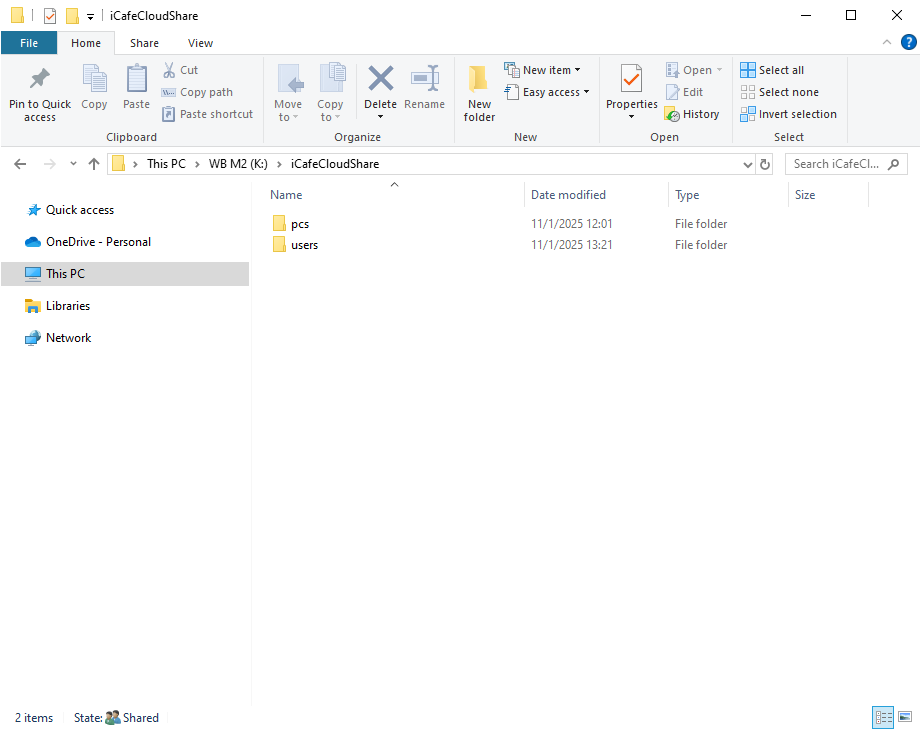Click the Invert selection icon
Viewport: 921px width, 730px height.
pos(748,114)
